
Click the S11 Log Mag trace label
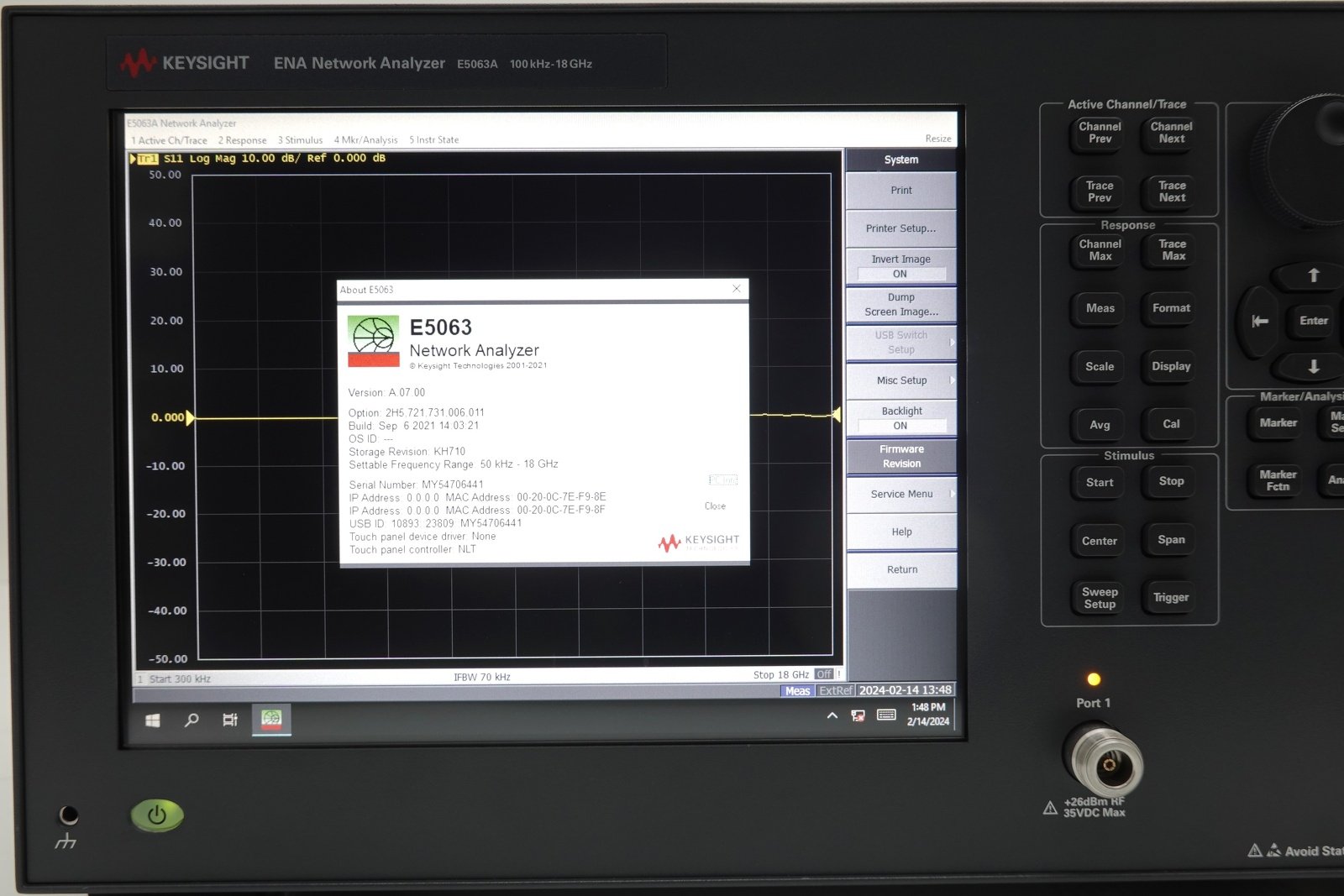(x=200, y=159)
